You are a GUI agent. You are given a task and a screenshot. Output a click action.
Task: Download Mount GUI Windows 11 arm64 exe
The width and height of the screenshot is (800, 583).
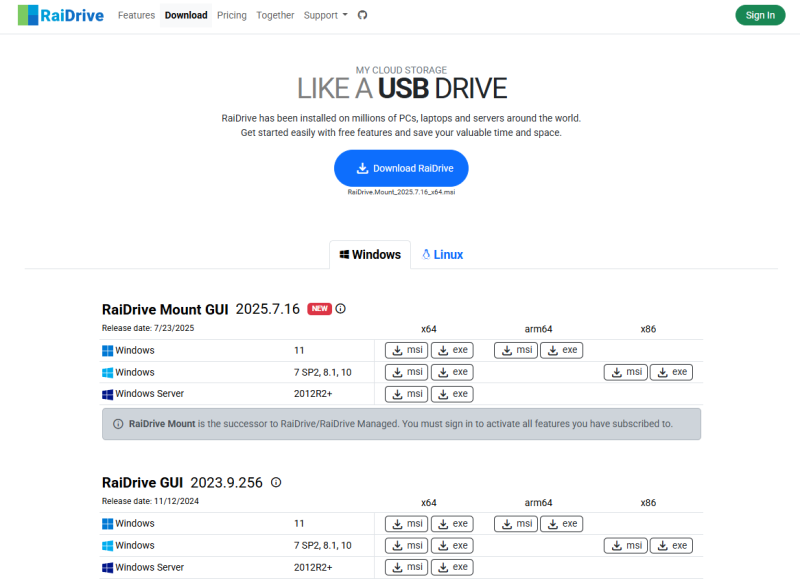(562, 350)
